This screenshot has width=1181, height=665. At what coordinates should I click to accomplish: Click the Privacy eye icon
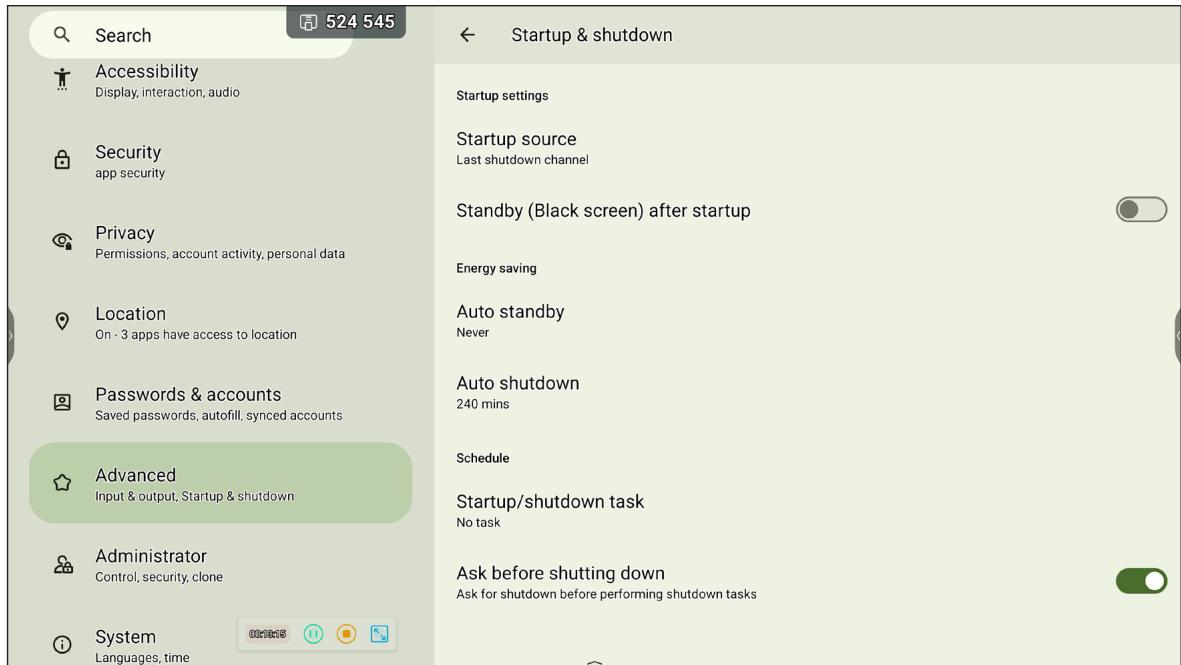(x=63, y=241)
